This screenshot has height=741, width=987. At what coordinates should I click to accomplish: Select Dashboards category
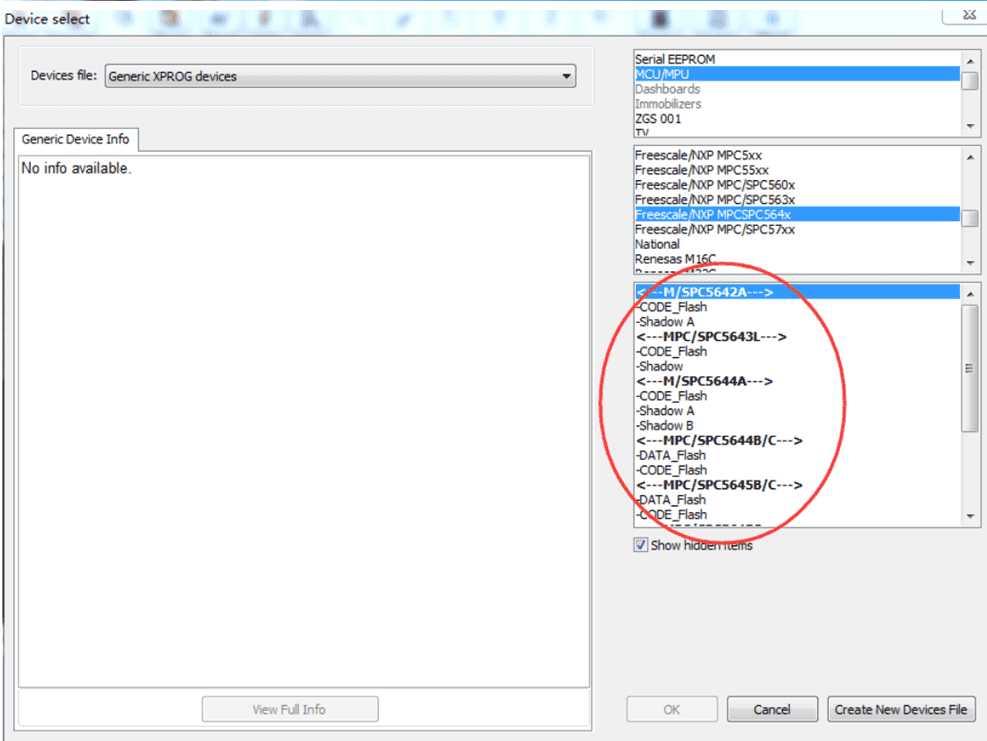(797, 89)
